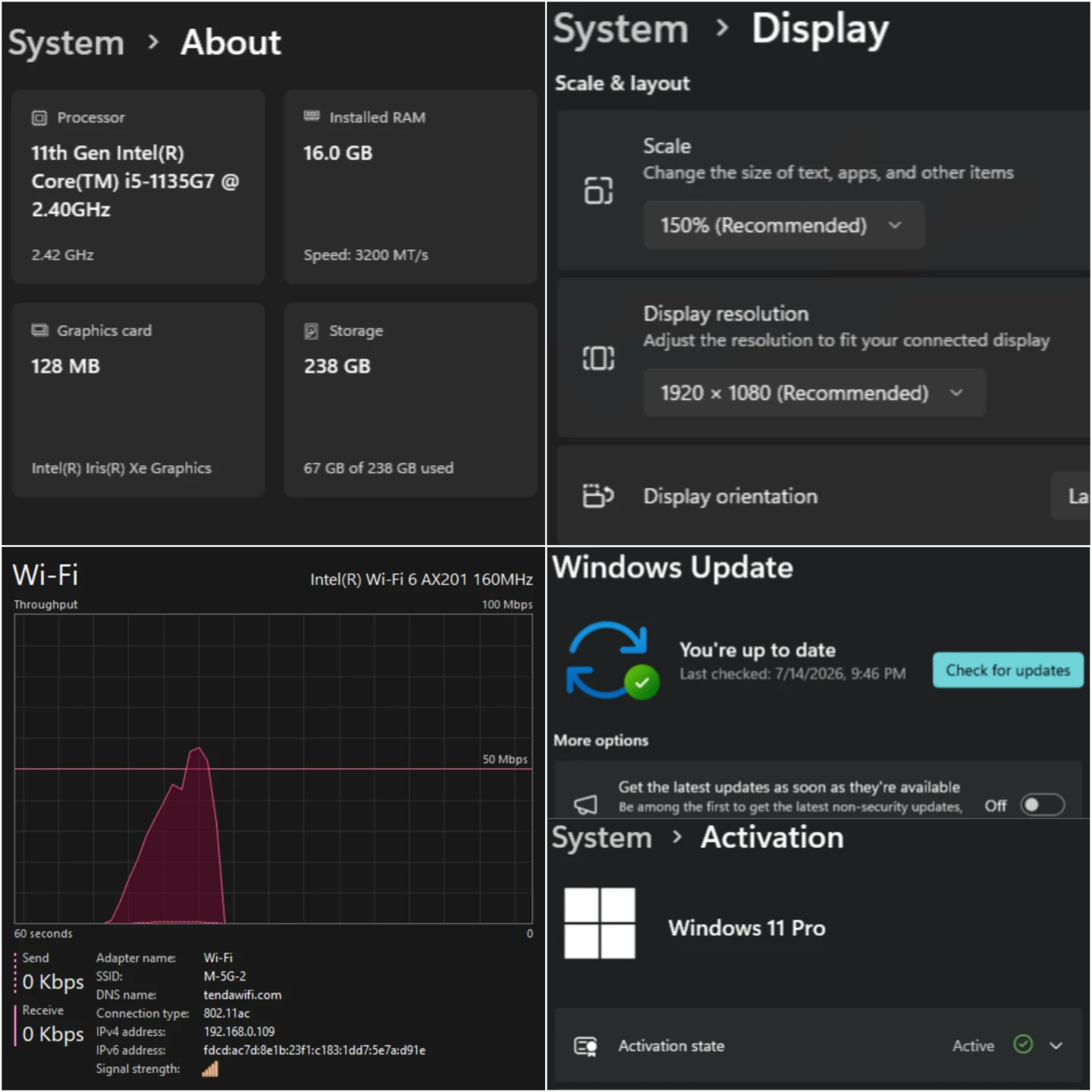
Task: Click the DNS name tendawifi.com
Action: click(242, 995)
